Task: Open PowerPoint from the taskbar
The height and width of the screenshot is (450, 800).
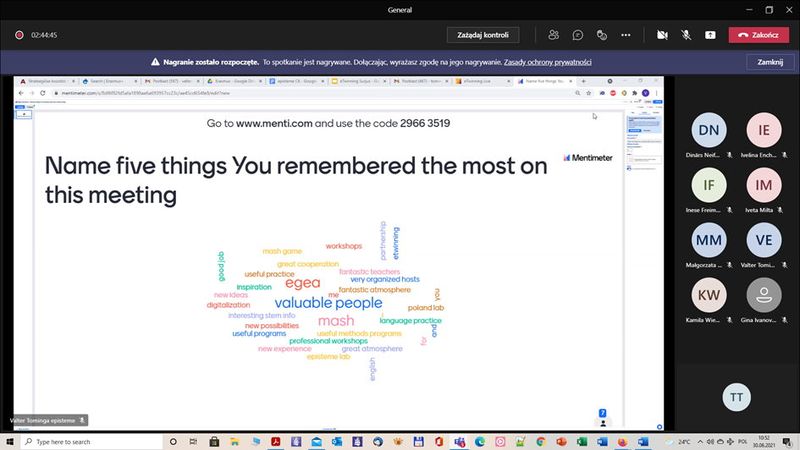Action: pyautogui.click(x=561, y=442)
